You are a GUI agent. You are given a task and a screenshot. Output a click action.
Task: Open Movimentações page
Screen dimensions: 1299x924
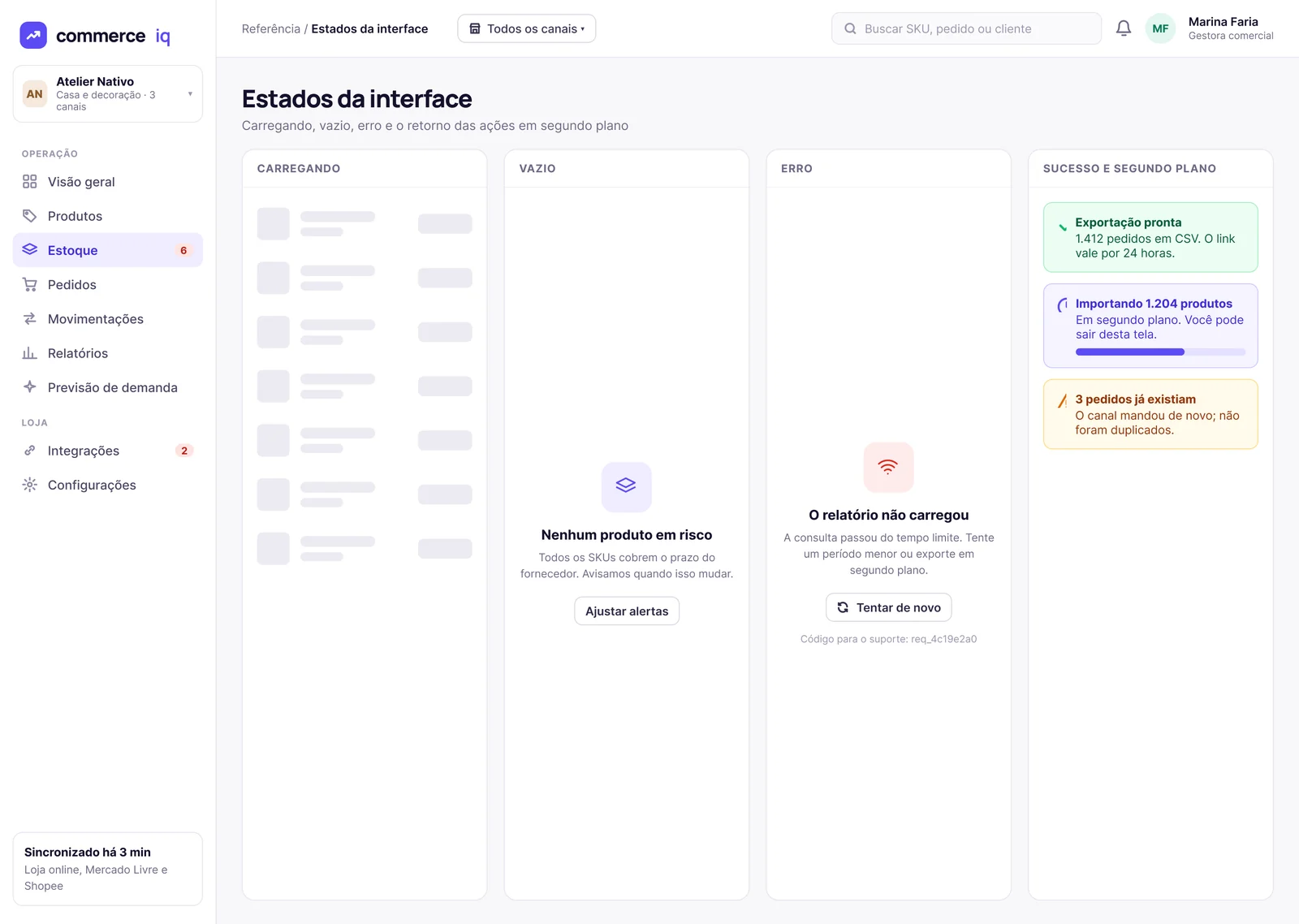point(108,319)
